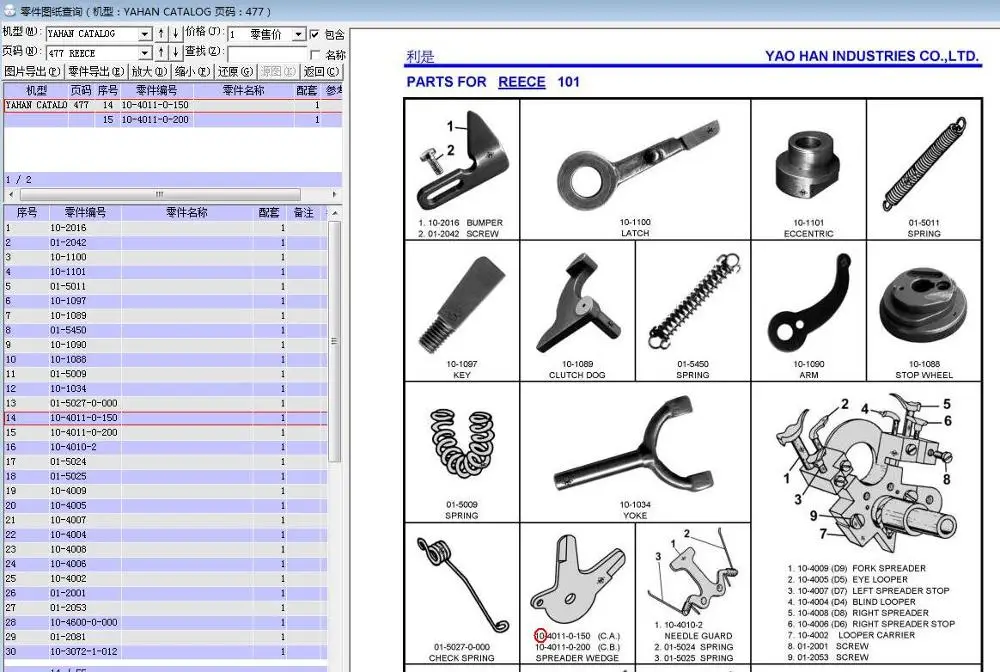Select part row 4 10-1101
Screen dimensions: 1000x672
coord(165,272)
